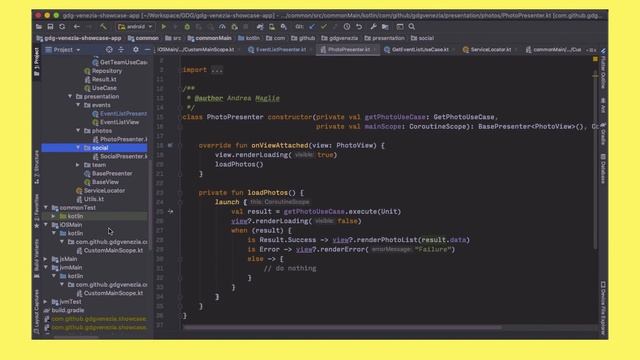Collapse the photos folder arrow

coord(78,131)
